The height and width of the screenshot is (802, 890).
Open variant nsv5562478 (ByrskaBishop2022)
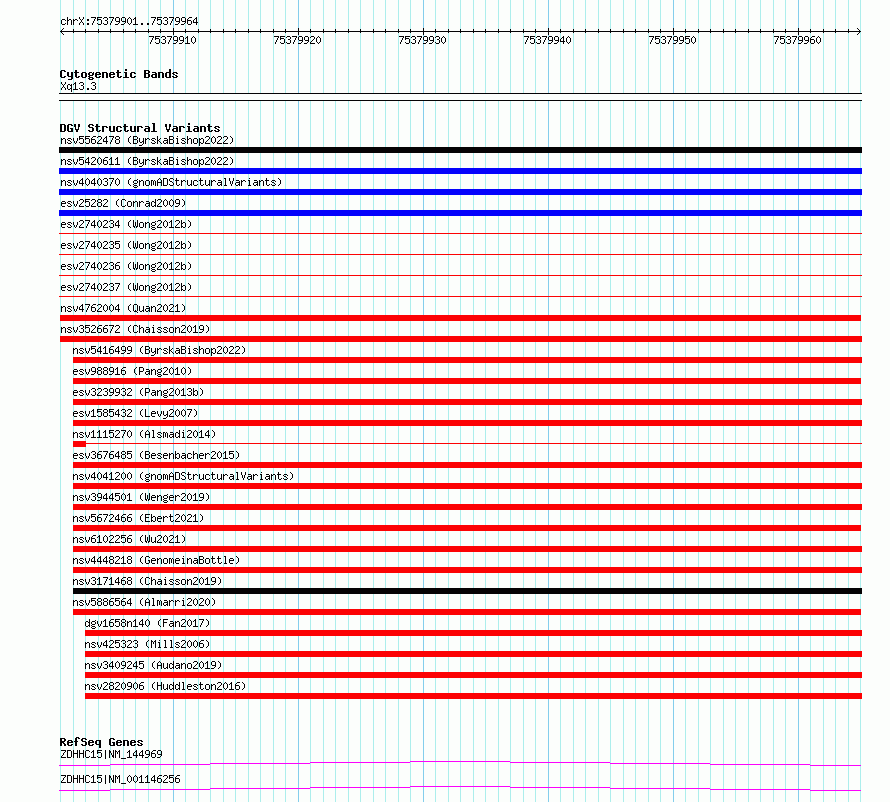146,140
